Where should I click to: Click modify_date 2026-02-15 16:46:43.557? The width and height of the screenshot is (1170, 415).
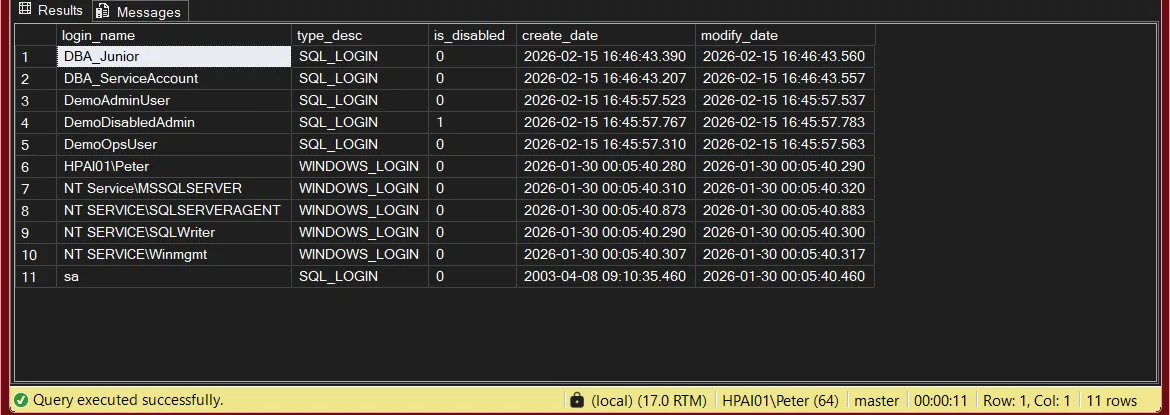pyautogui.click(x=785, y=78)
